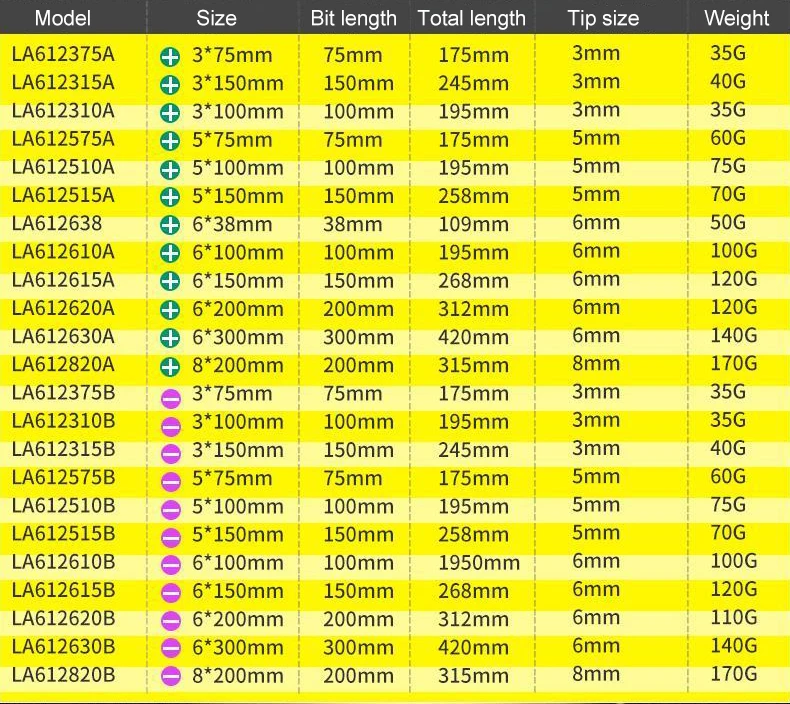
Task: Select model name LA612820B
Action: (x=63, y=675)
